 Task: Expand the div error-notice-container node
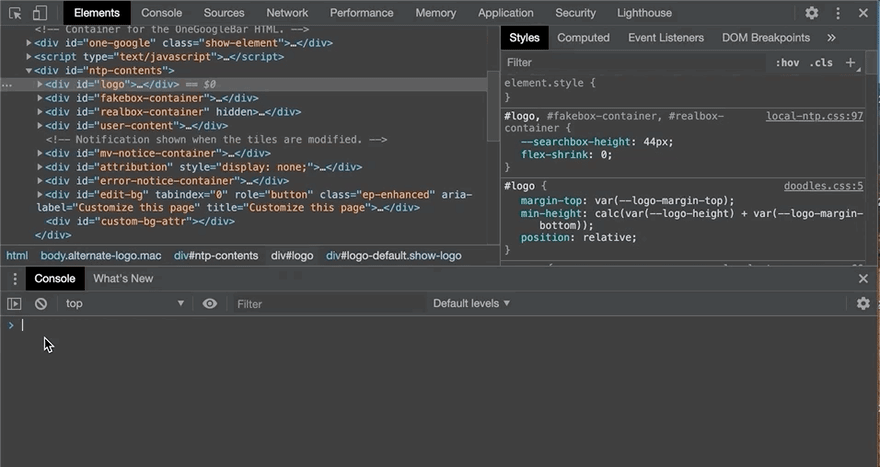40,181
